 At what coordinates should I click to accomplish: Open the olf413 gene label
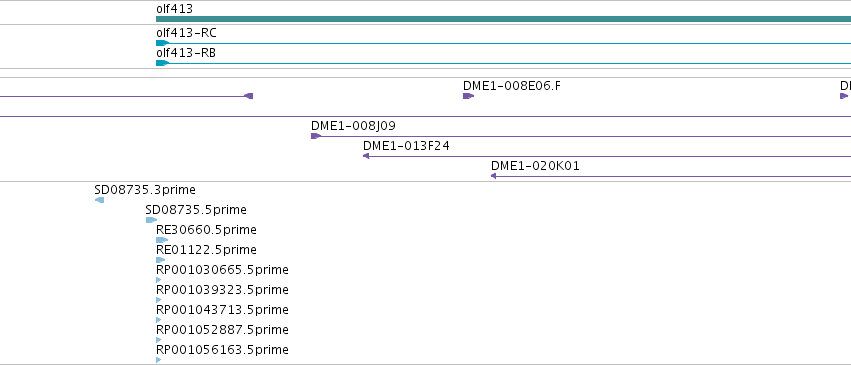click(x=174, y=9)
